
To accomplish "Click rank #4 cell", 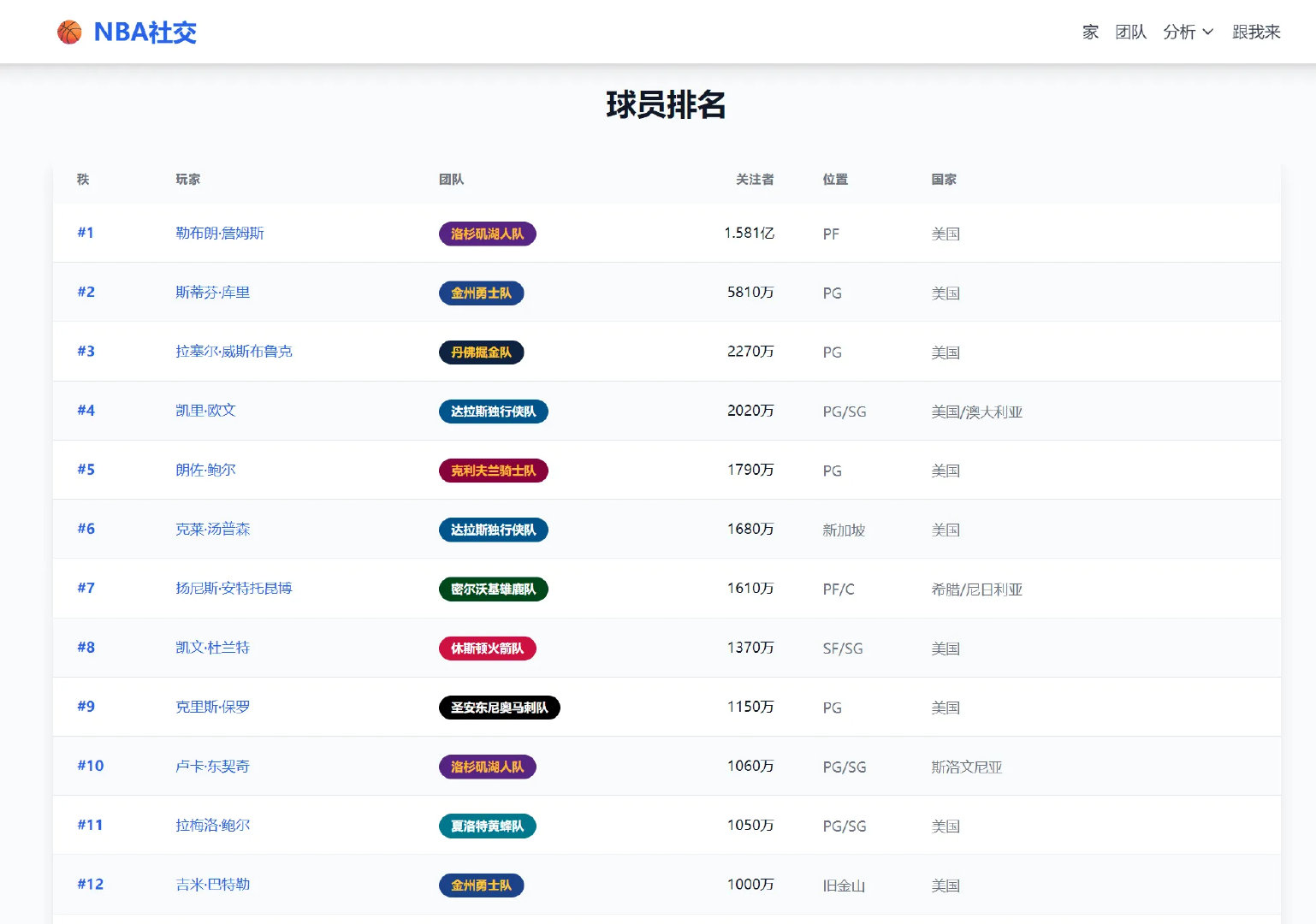I will [x=86, y=410].
